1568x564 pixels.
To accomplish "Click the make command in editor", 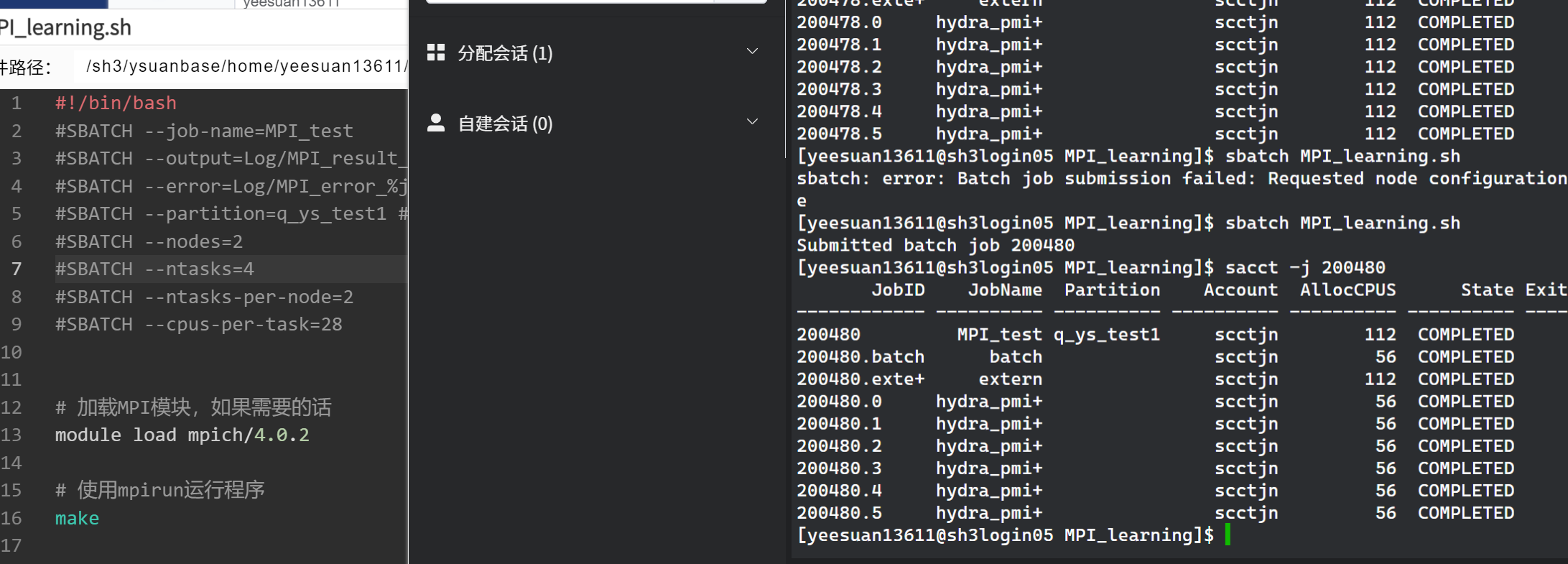I will (x=77, y=519).
